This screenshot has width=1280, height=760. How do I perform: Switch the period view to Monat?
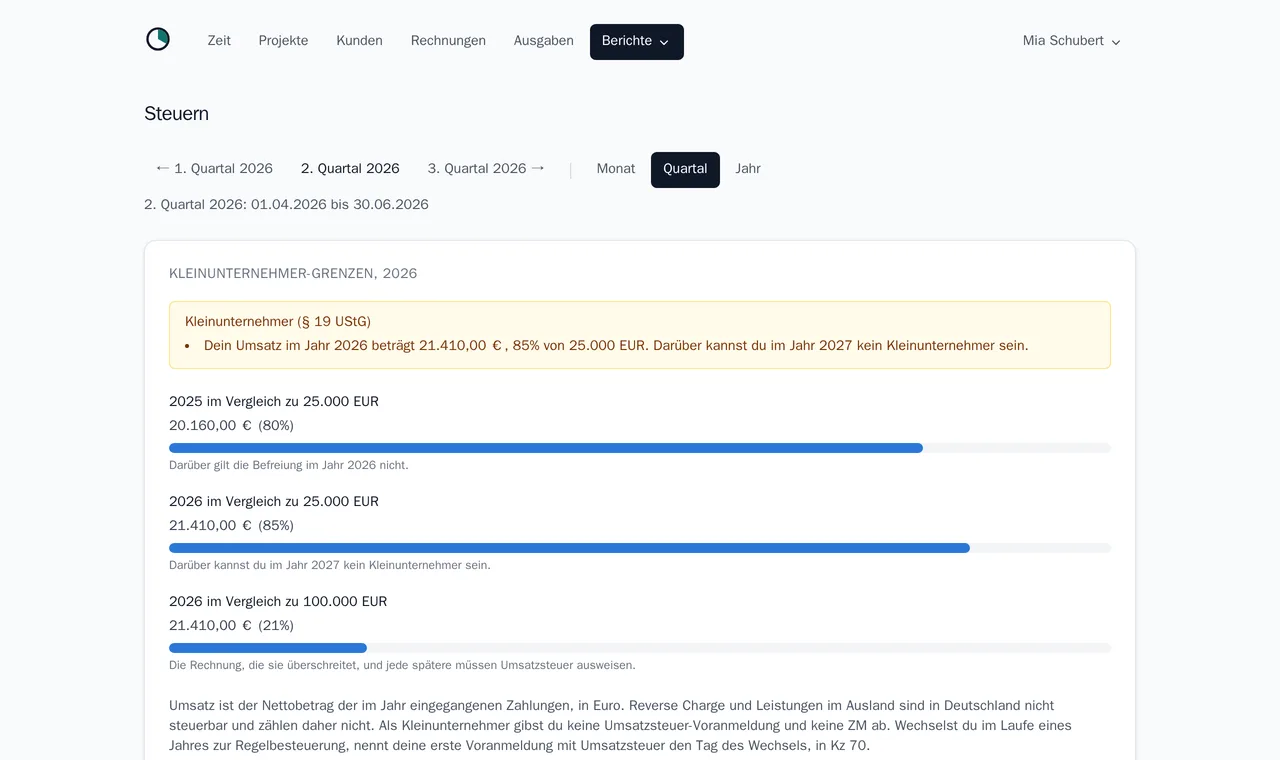pos(616,169)
